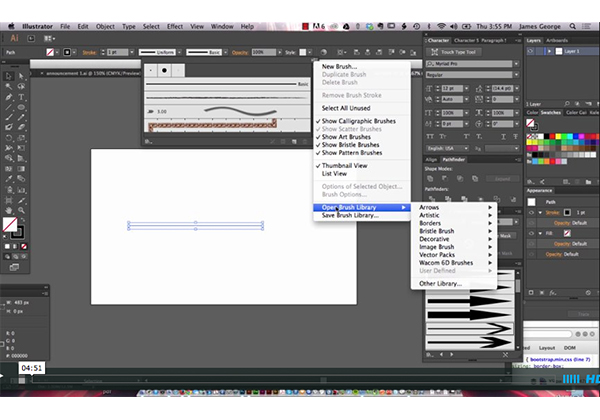The width and height of the screenshot is (600, 420).
Task: Open Spotlight search in menu bar
Action: 572,26
